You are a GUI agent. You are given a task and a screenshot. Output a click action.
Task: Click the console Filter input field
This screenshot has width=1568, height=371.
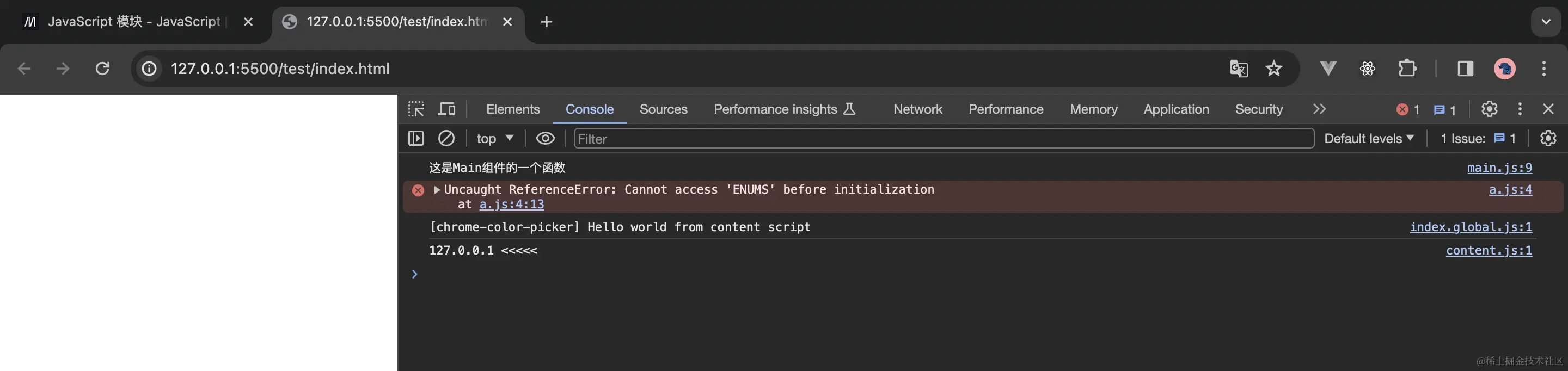(x=944, y=139)
